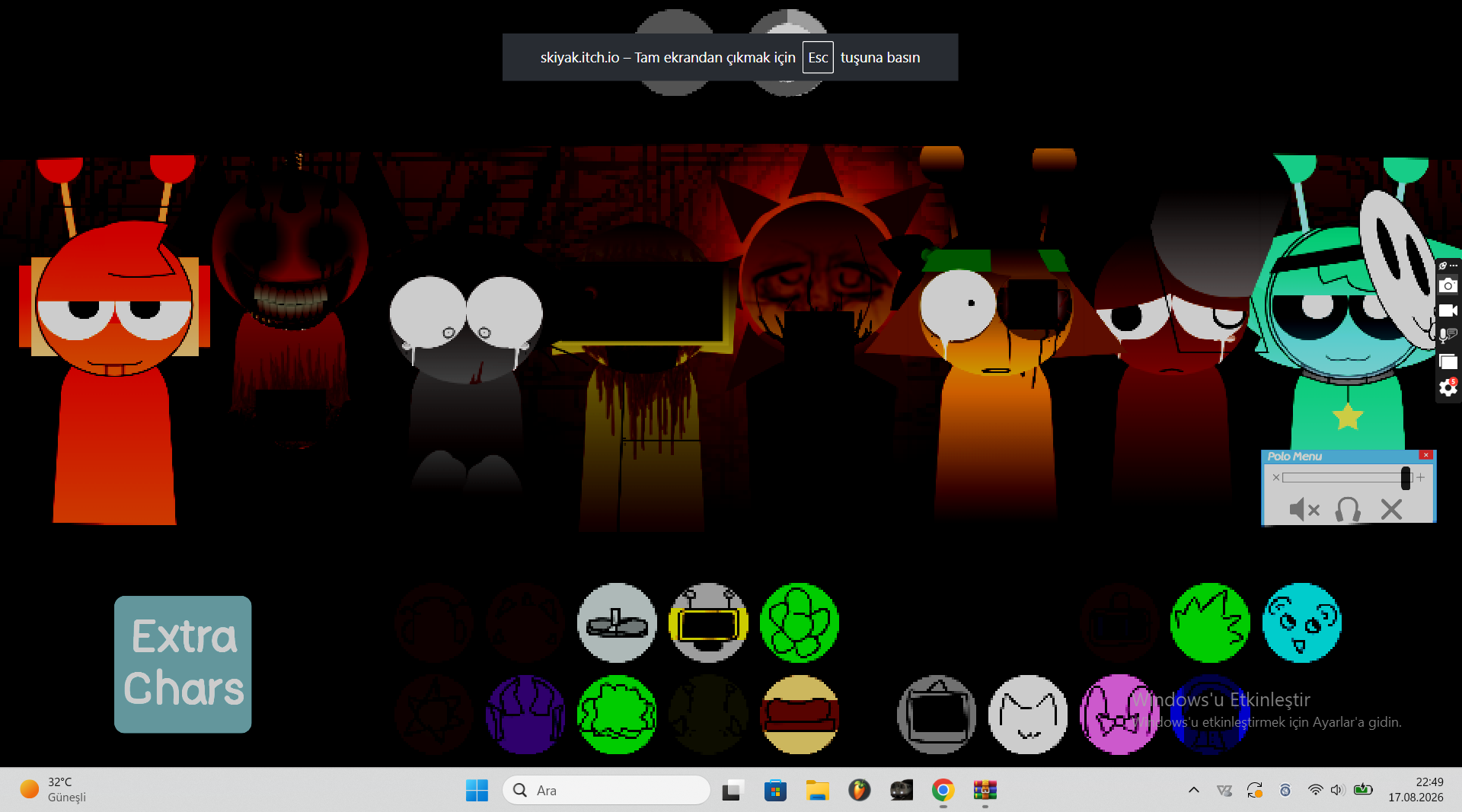Pick the cyan smiling face icon
Screen dimensions: 1462x812
coord(1301,623)
